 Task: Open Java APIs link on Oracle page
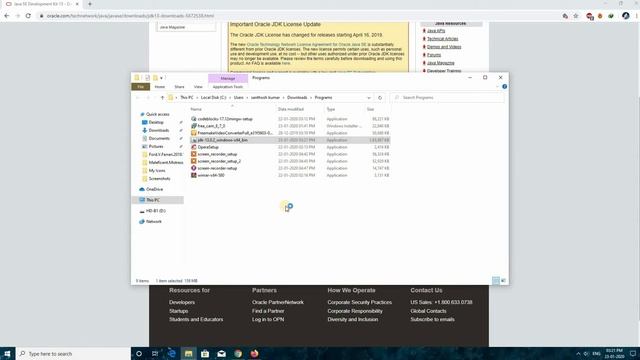pos(436,31)
